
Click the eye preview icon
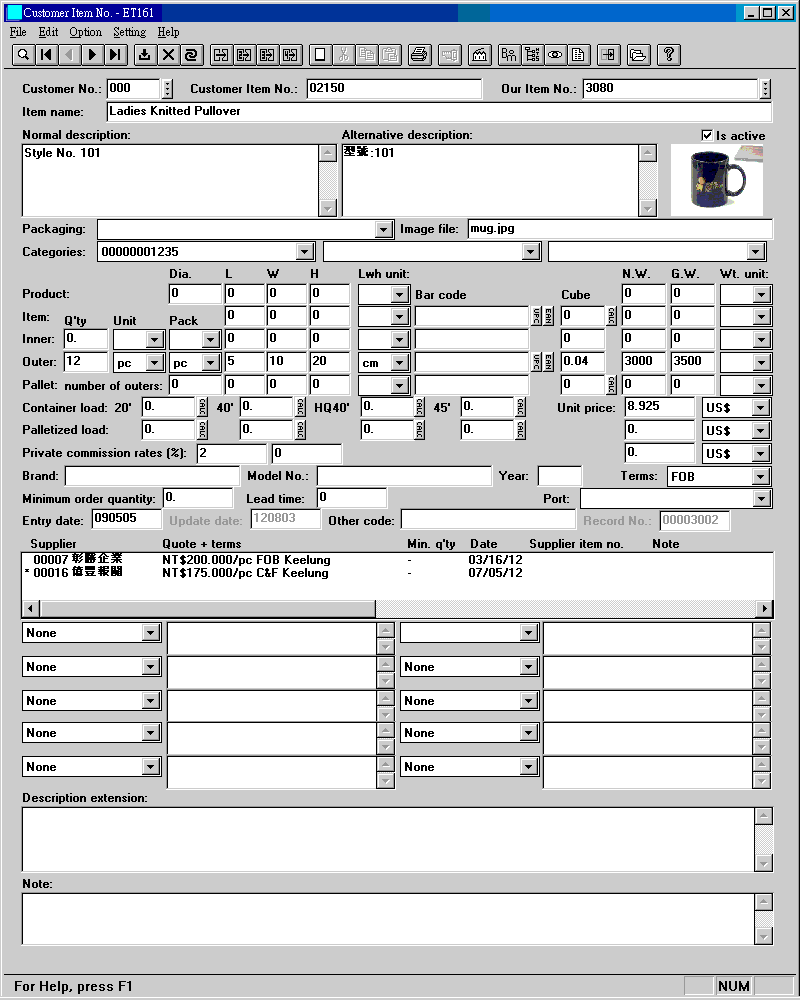click(x=555, y=55)
